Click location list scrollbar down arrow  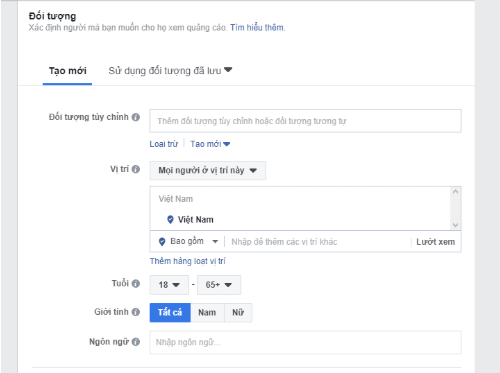click(456, 225)
